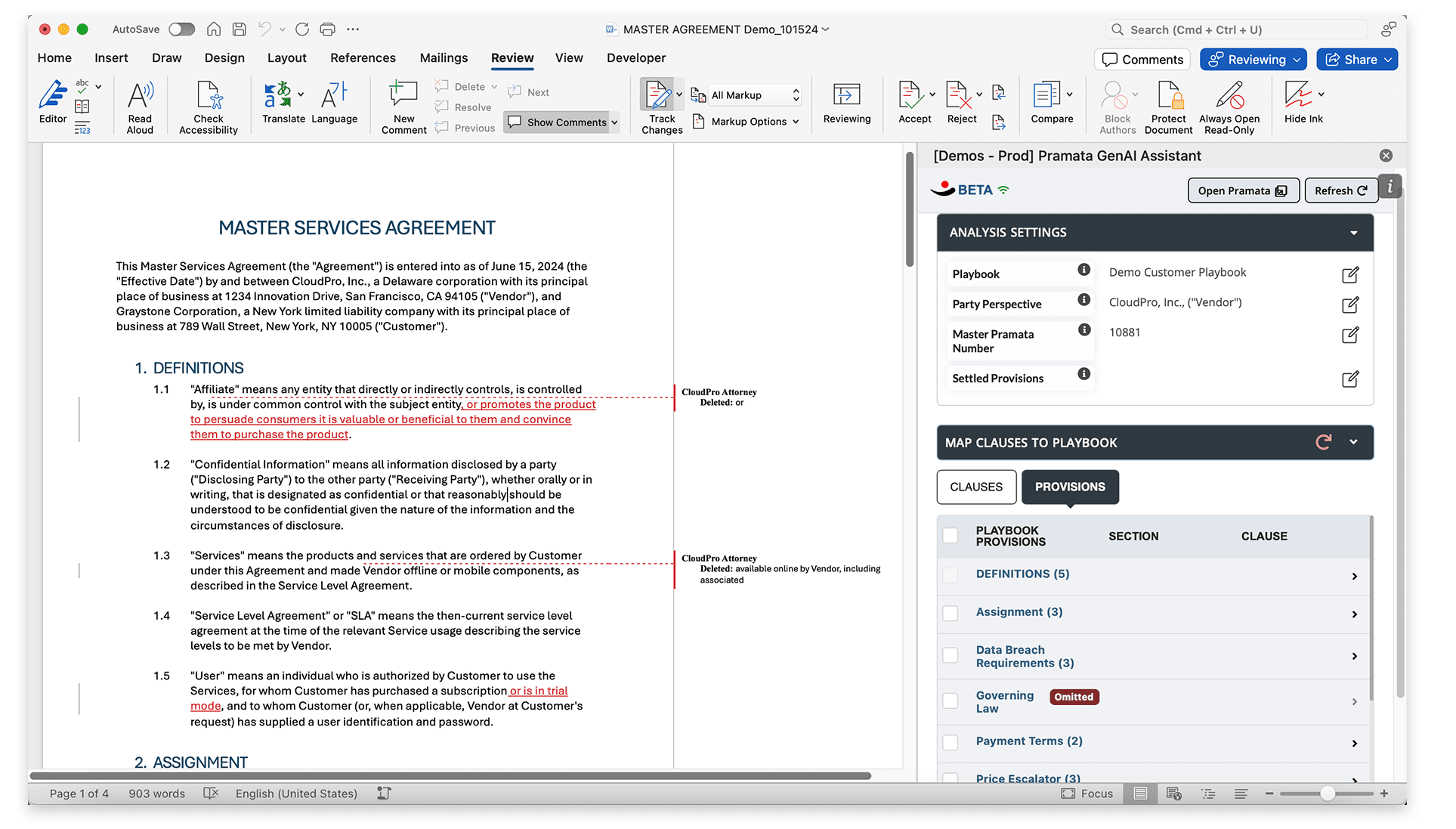Expand the DEFINITIONS (5) provision row

pyautogui.click(x=1354, y=577)
